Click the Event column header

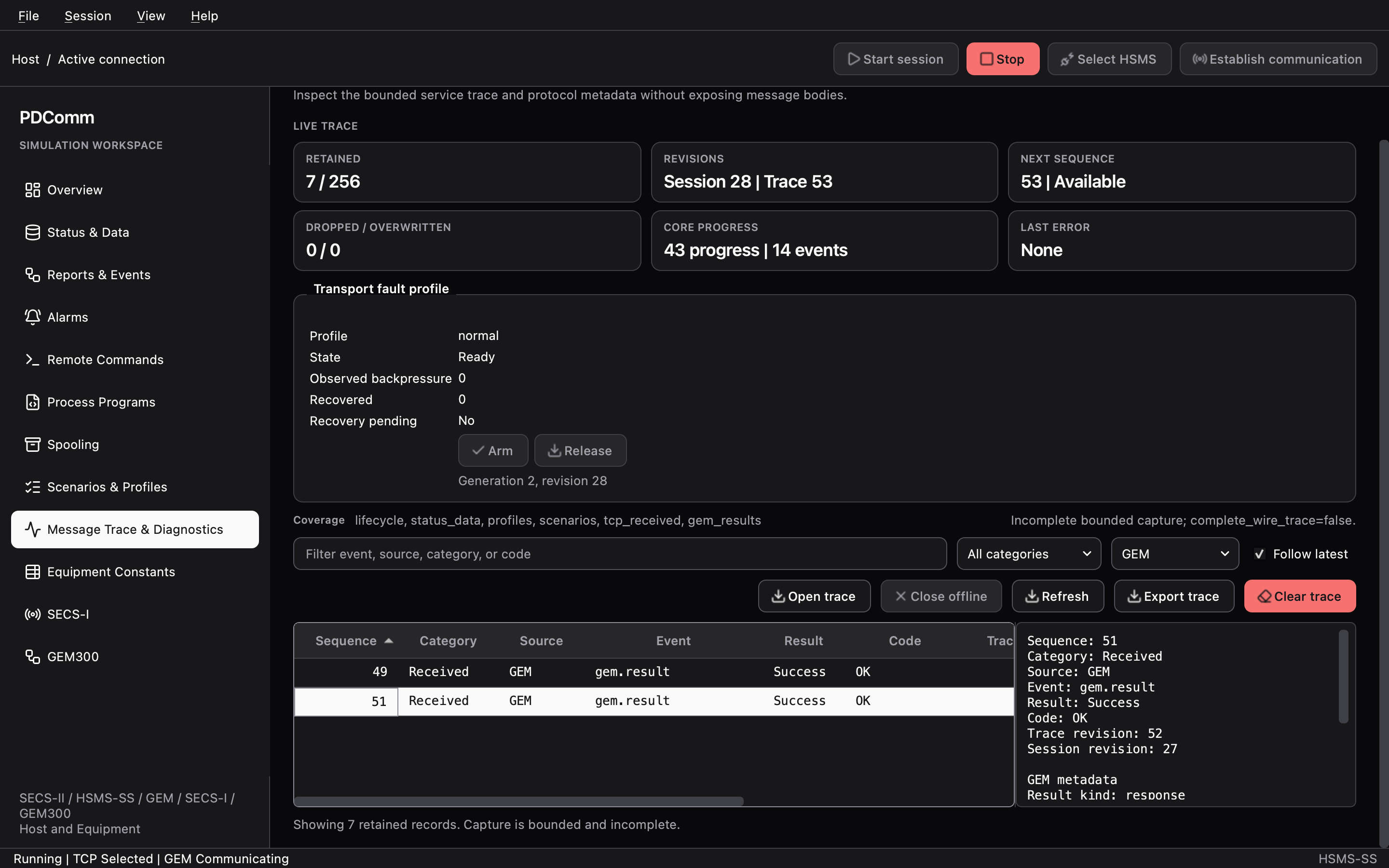673,641
